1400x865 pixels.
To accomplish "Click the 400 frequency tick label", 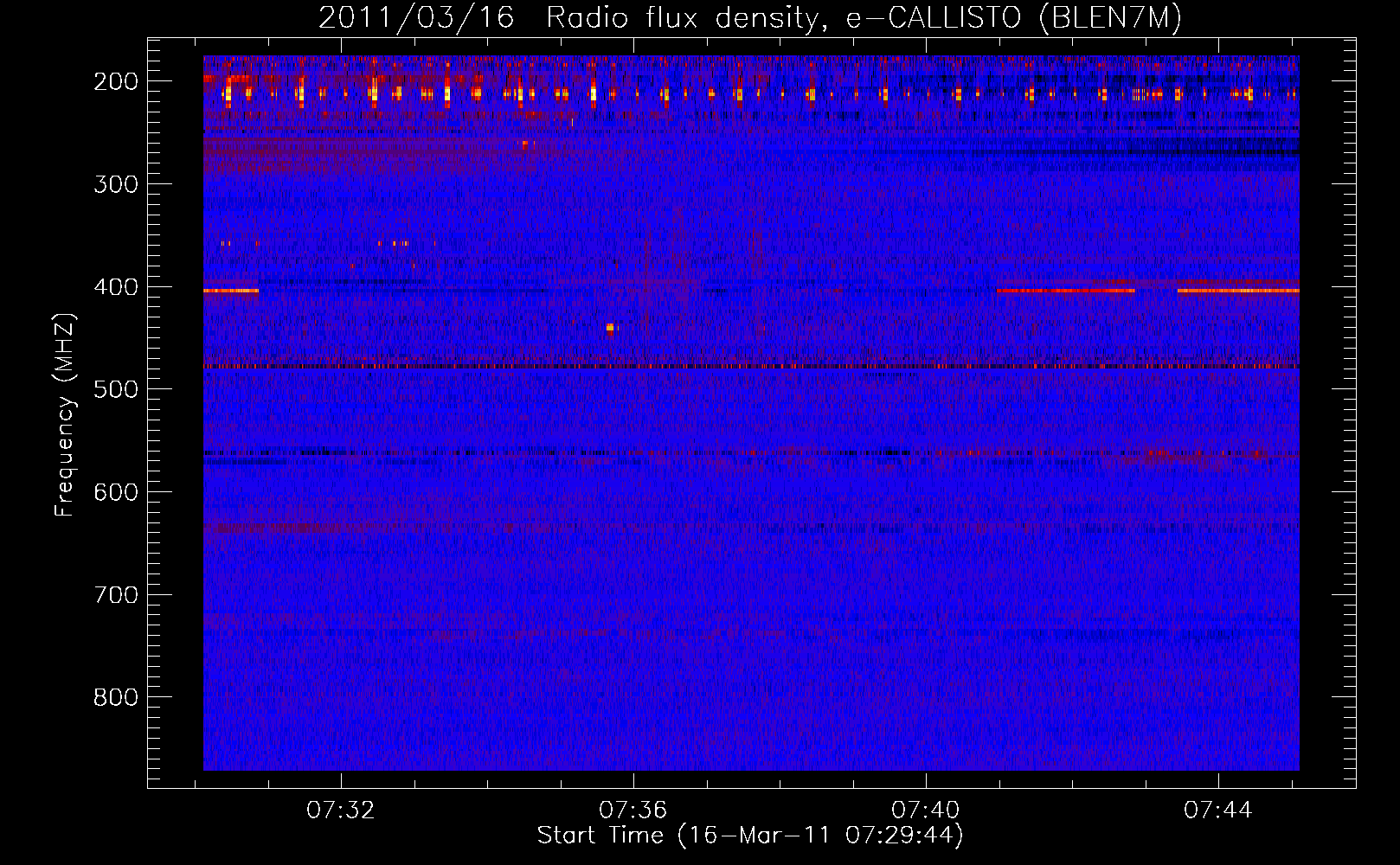I will tap(116, 287).
